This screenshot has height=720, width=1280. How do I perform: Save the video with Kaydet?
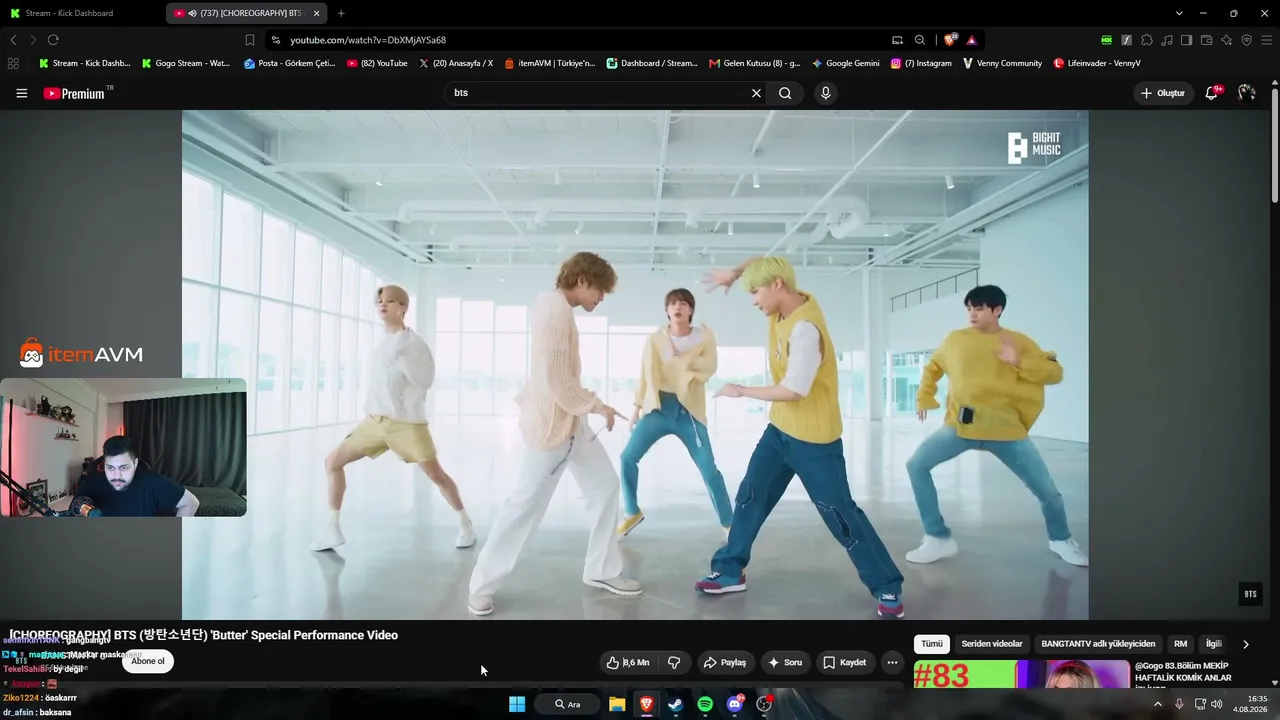[x=845, y=662]
